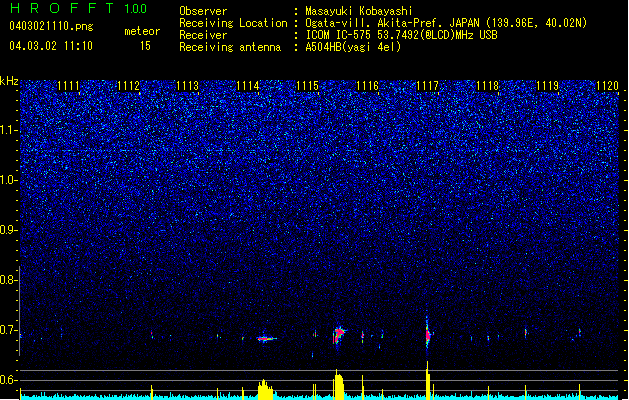Select the ICOM IC-575 receiver text

click(x=401, y=35)
